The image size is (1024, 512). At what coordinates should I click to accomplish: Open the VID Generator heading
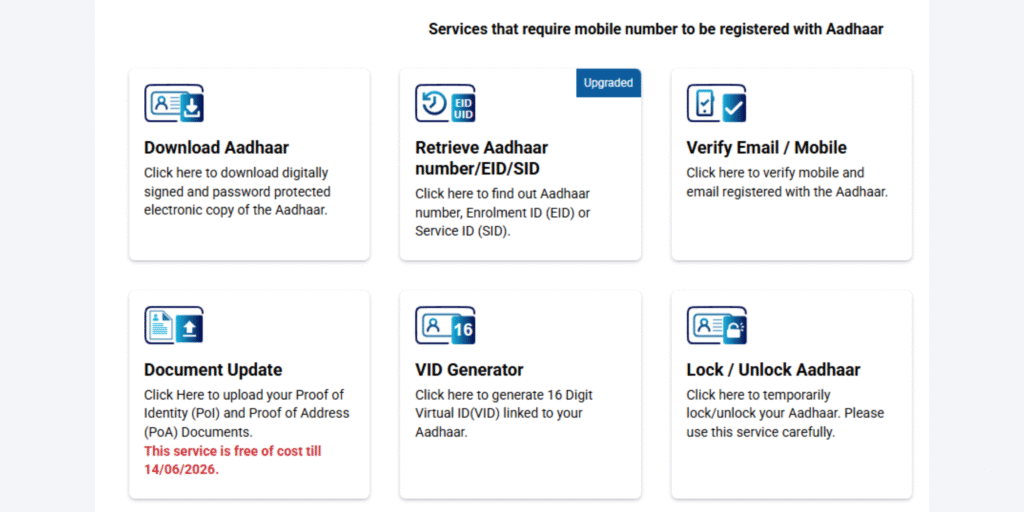click(x=469, y=370)
